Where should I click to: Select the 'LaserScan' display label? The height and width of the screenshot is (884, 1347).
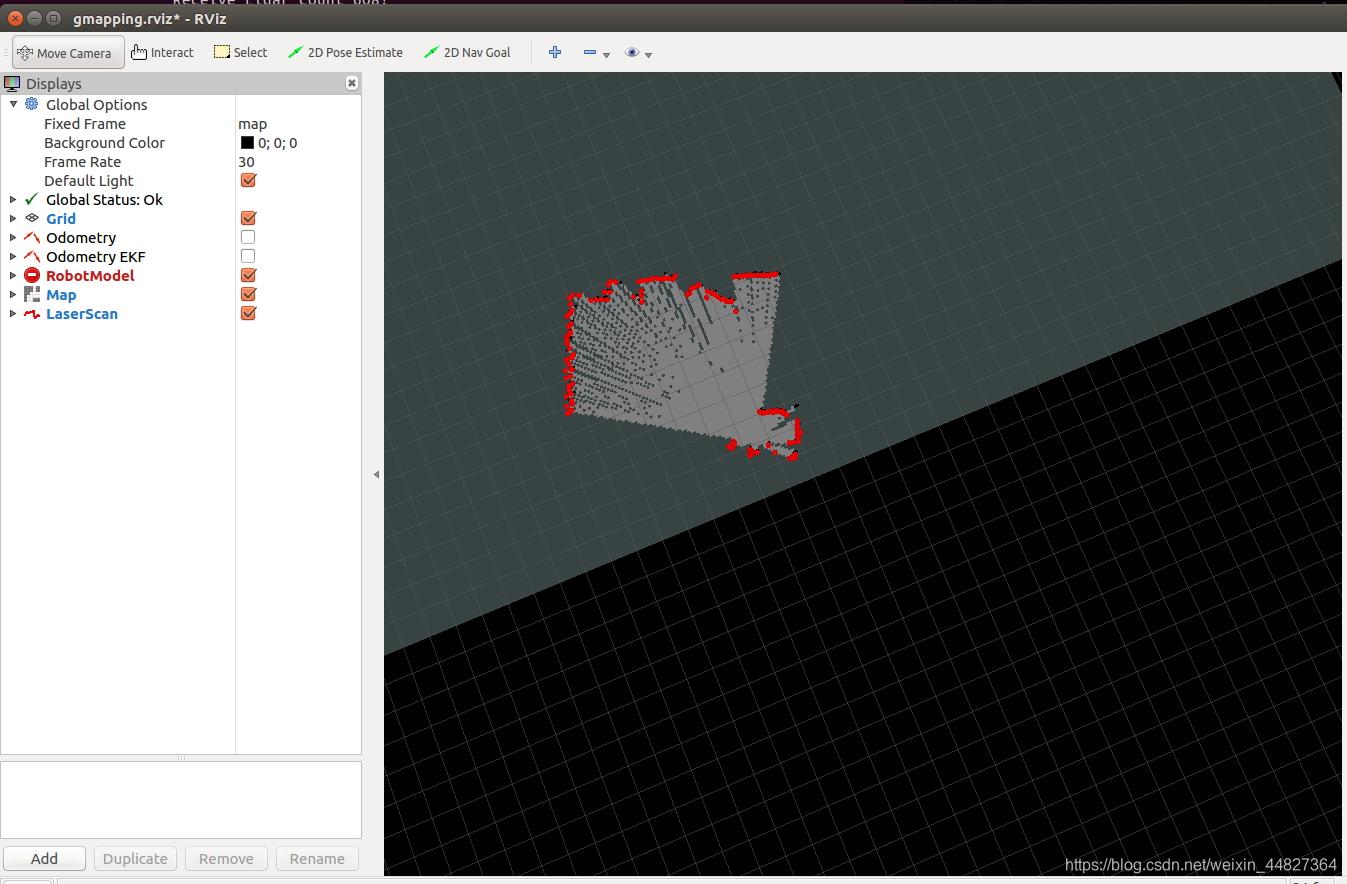(x=82, y=314)
